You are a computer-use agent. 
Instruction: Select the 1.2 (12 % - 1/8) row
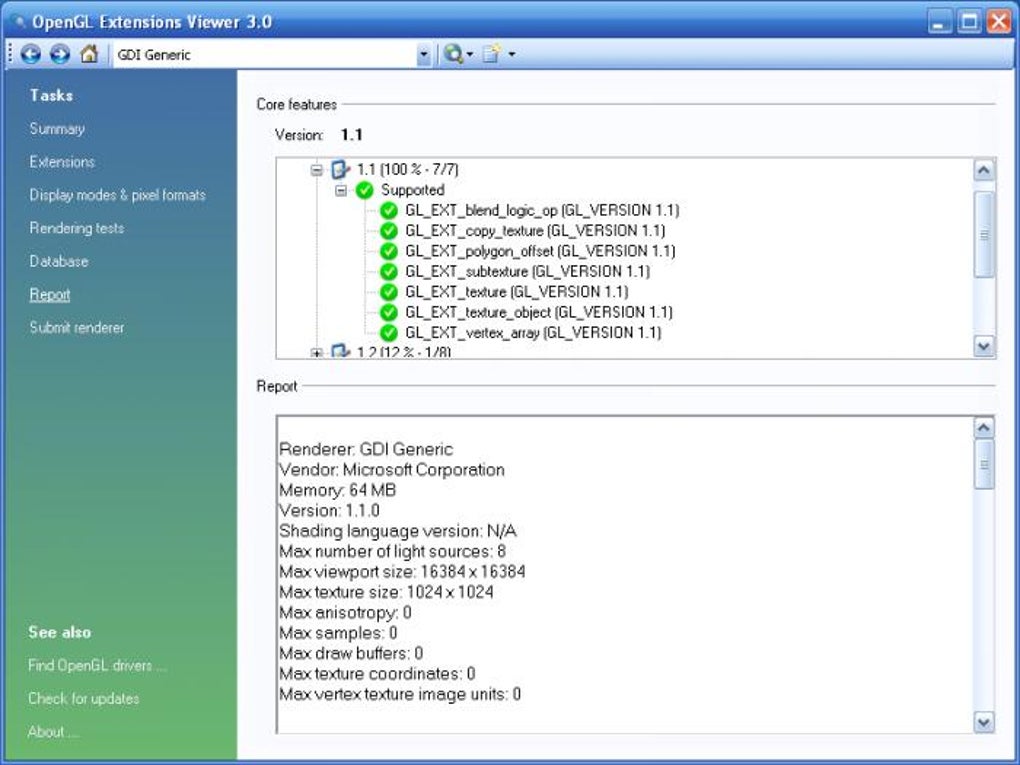point(404,352)
